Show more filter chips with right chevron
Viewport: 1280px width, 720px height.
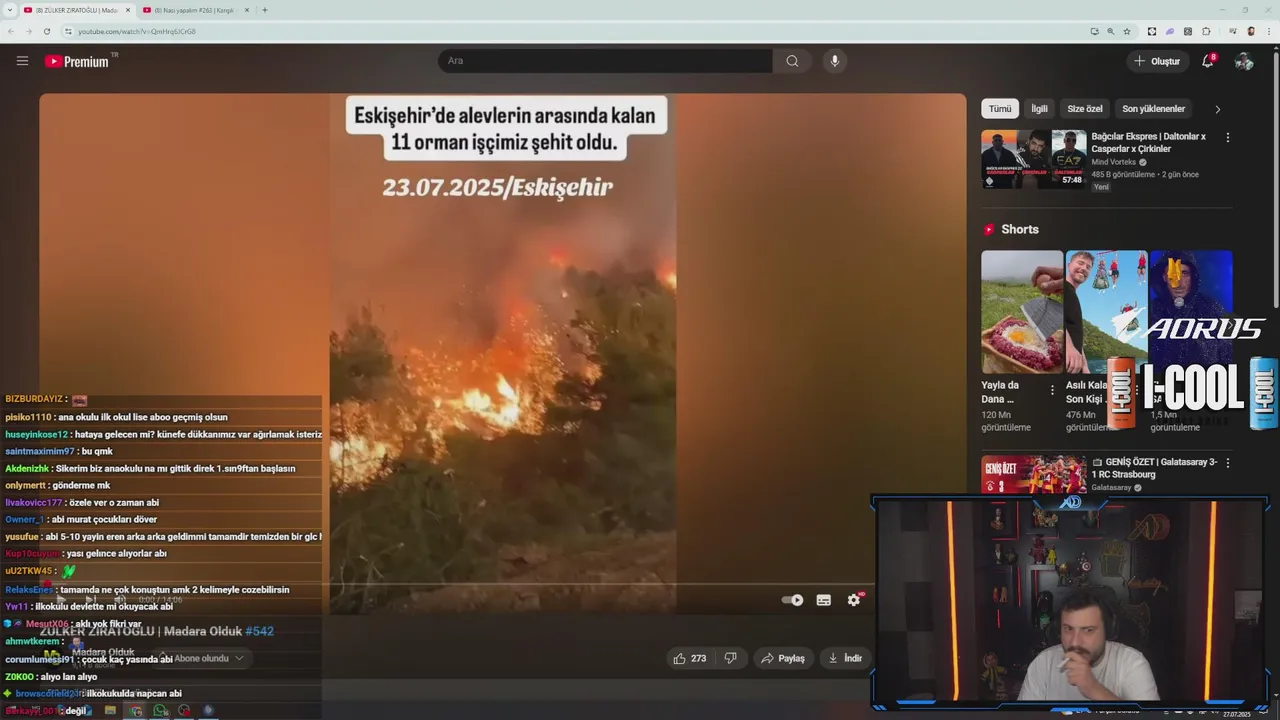point(1217,109)
